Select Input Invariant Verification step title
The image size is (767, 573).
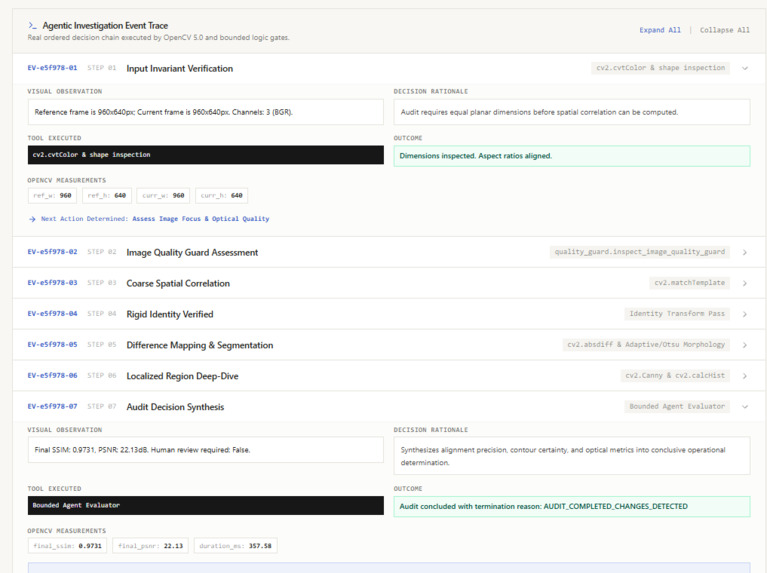point(180,69)
